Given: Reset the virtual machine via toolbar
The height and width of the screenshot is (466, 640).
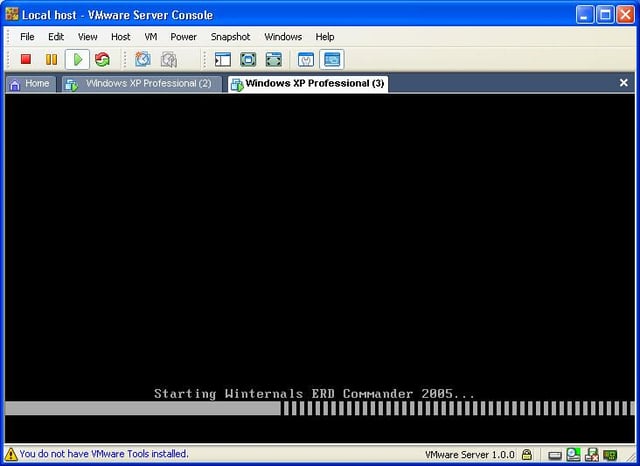Looking at the screenshot, I should click(x=102, y=60).
